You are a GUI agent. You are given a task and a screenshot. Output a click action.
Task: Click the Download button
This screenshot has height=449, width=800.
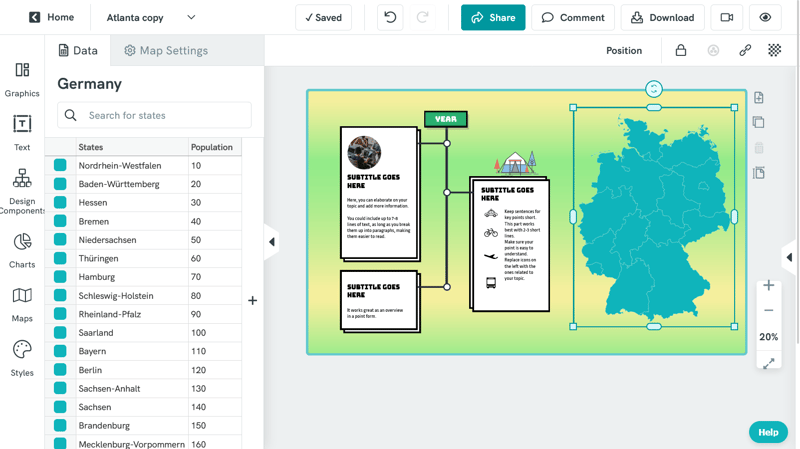pos(662,17)
